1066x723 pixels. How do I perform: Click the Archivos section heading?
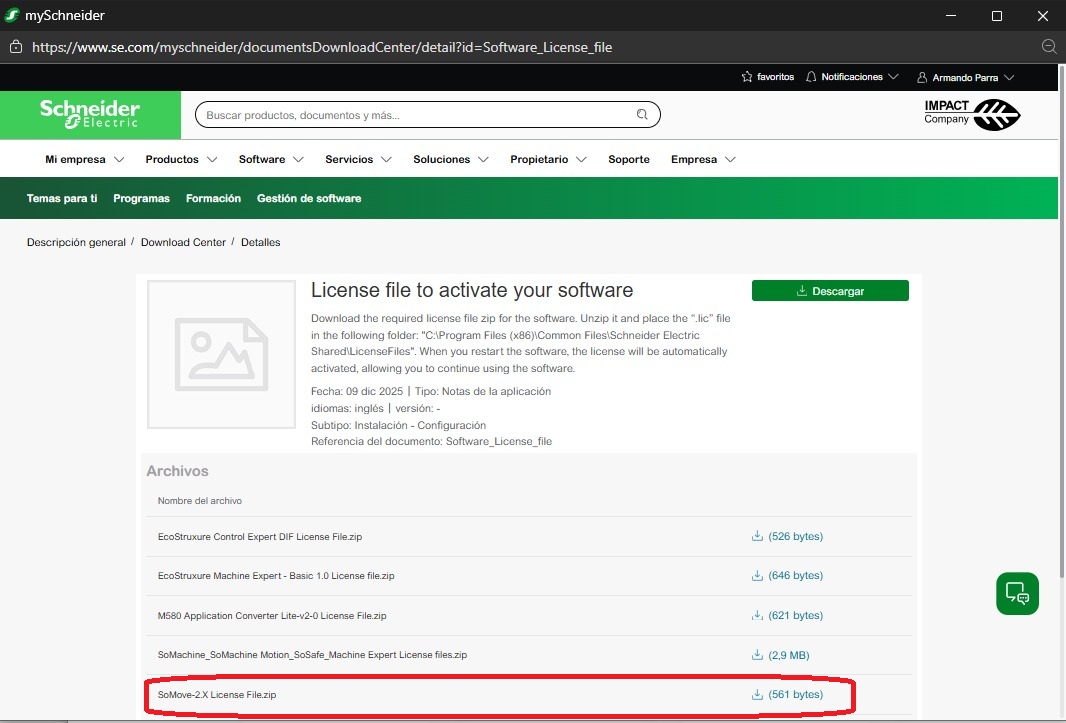tap(177, 471)
